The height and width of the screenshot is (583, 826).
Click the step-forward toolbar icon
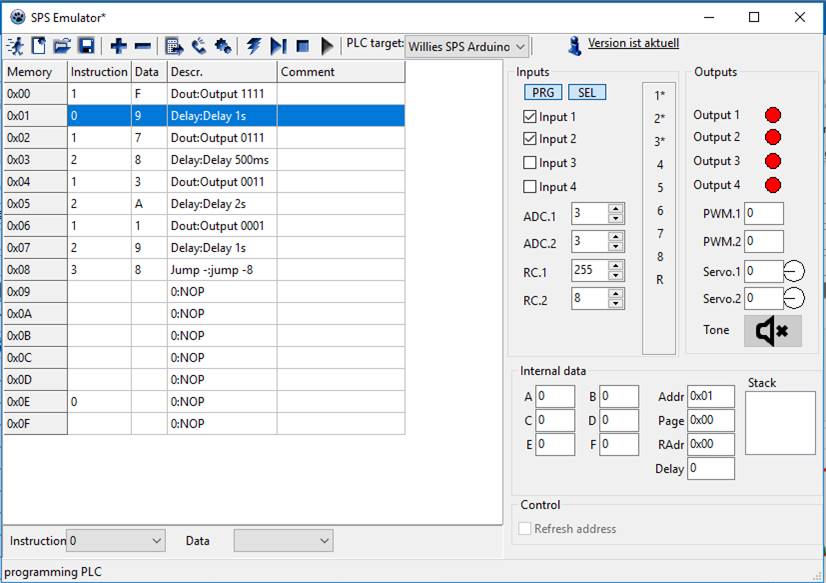(x=278, y=46)
